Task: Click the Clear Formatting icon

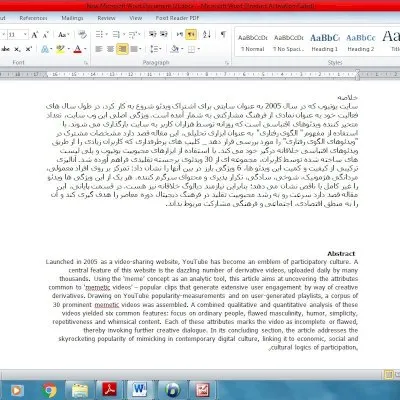Action: (x=82, y=34)
